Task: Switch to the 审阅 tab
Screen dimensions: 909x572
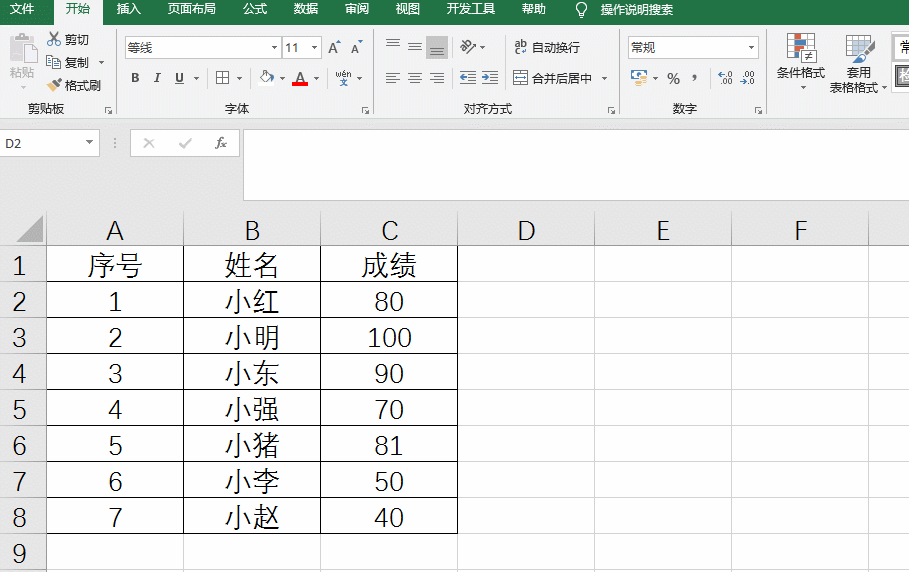Action: click(x=357, y=9)
